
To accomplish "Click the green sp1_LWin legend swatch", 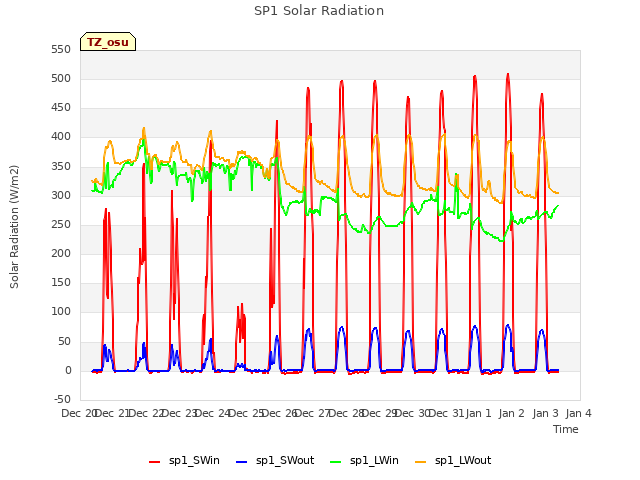I will 336,462.
